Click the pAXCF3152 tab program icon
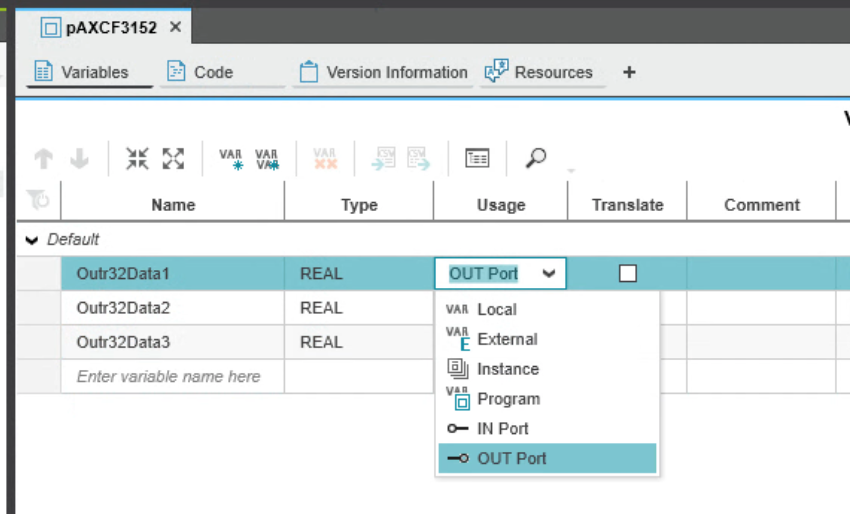This screenshot has width=850, height=514. point(50,27)
